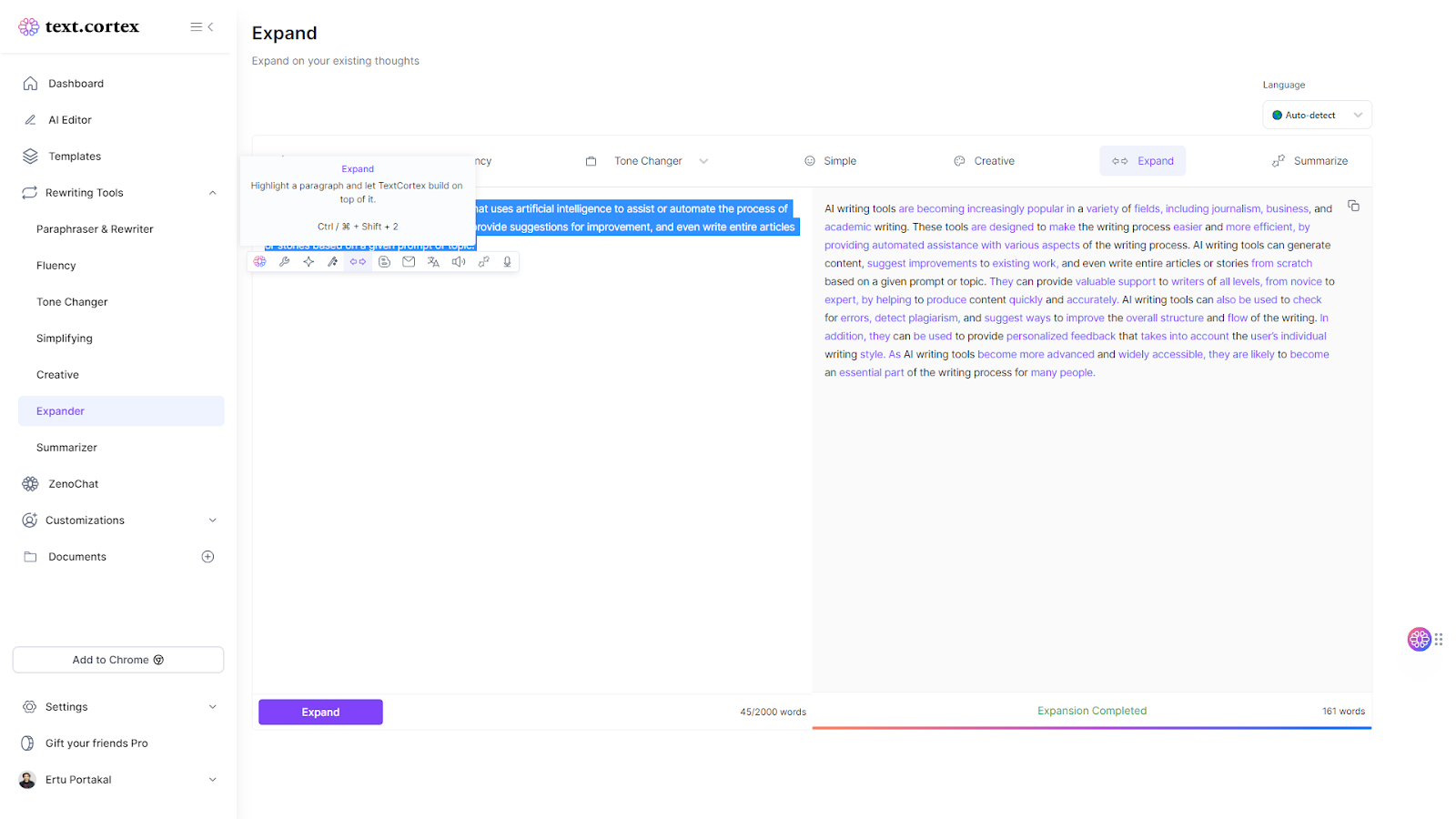Click the magic pen icon in floating toolbar
Image resolution: width=1456 pixels, height=819 pixels.
point(333,262)
